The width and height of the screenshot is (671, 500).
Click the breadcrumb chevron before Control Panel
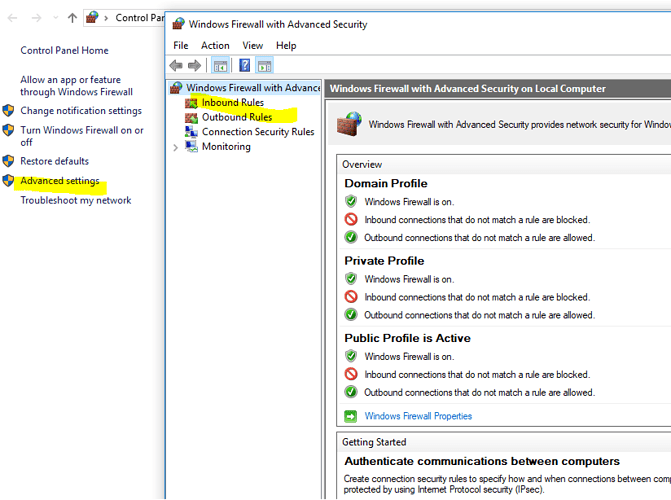click(106, 18)
